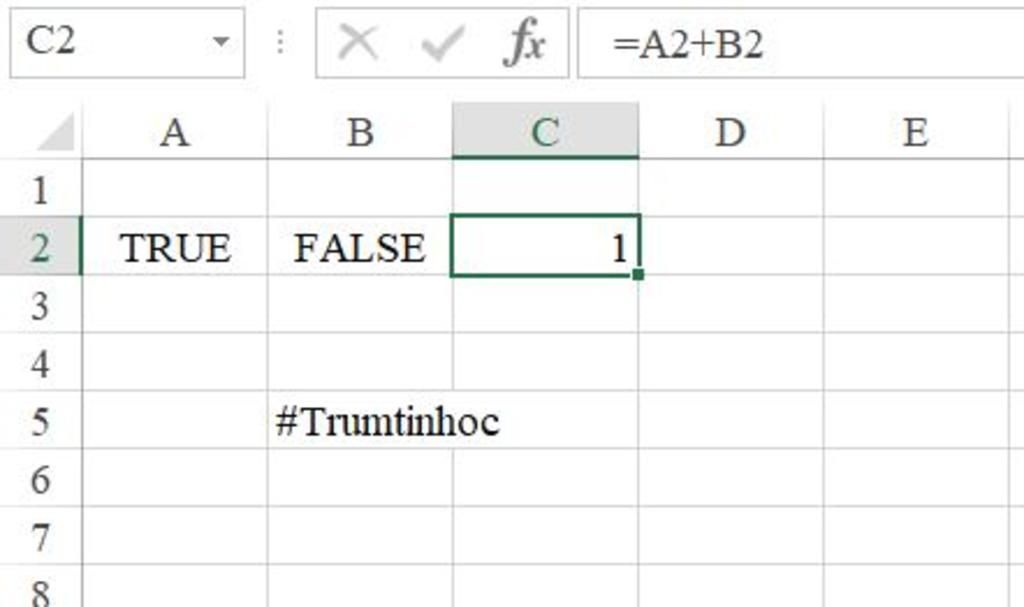The height and width of the screenshot is (607, 1024).
Task: Click the Enter checkmark formula icon
Action: click(441, 43)
